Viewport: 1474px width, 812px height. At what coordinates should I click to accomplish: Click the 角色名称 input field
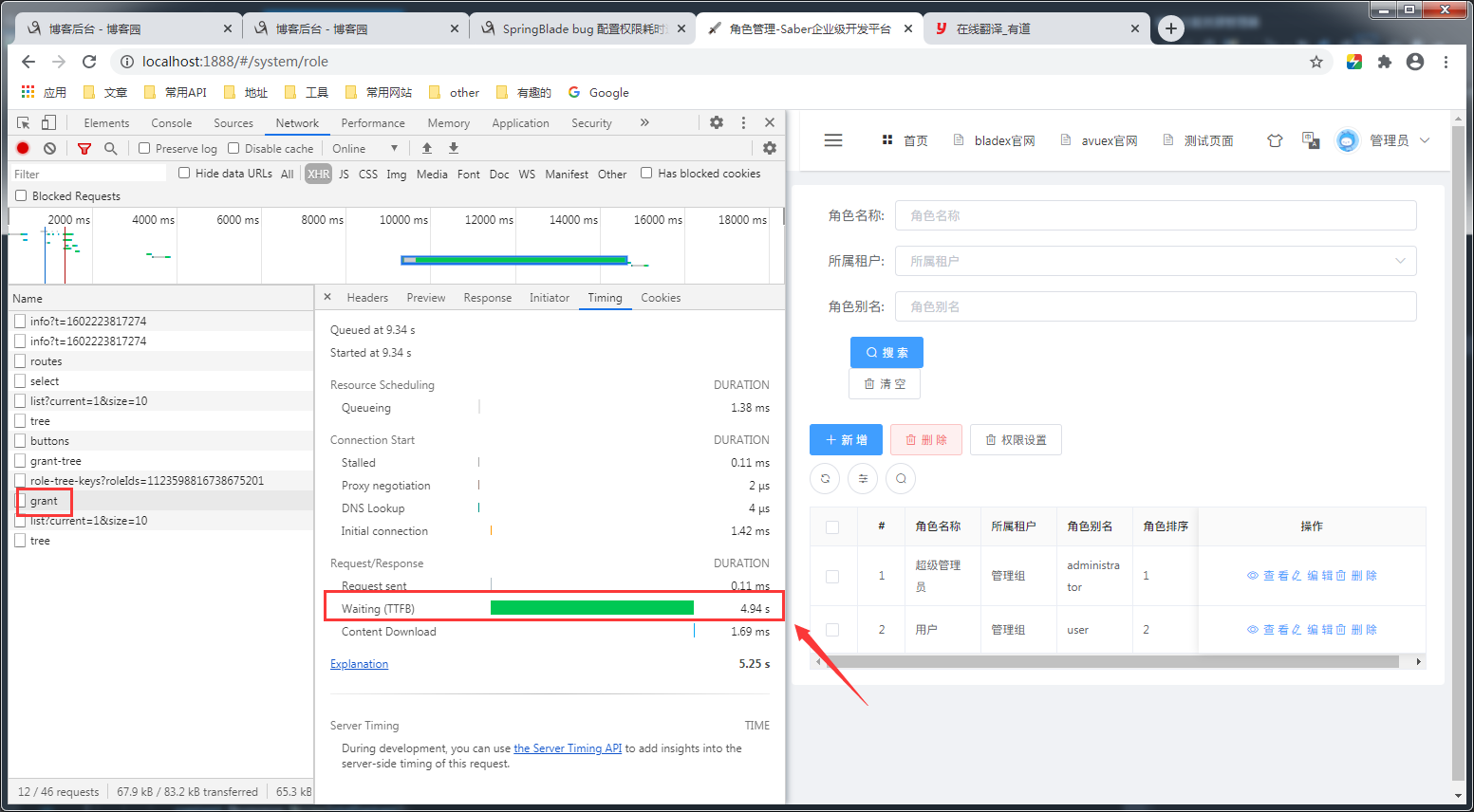tap(1156, 215)
